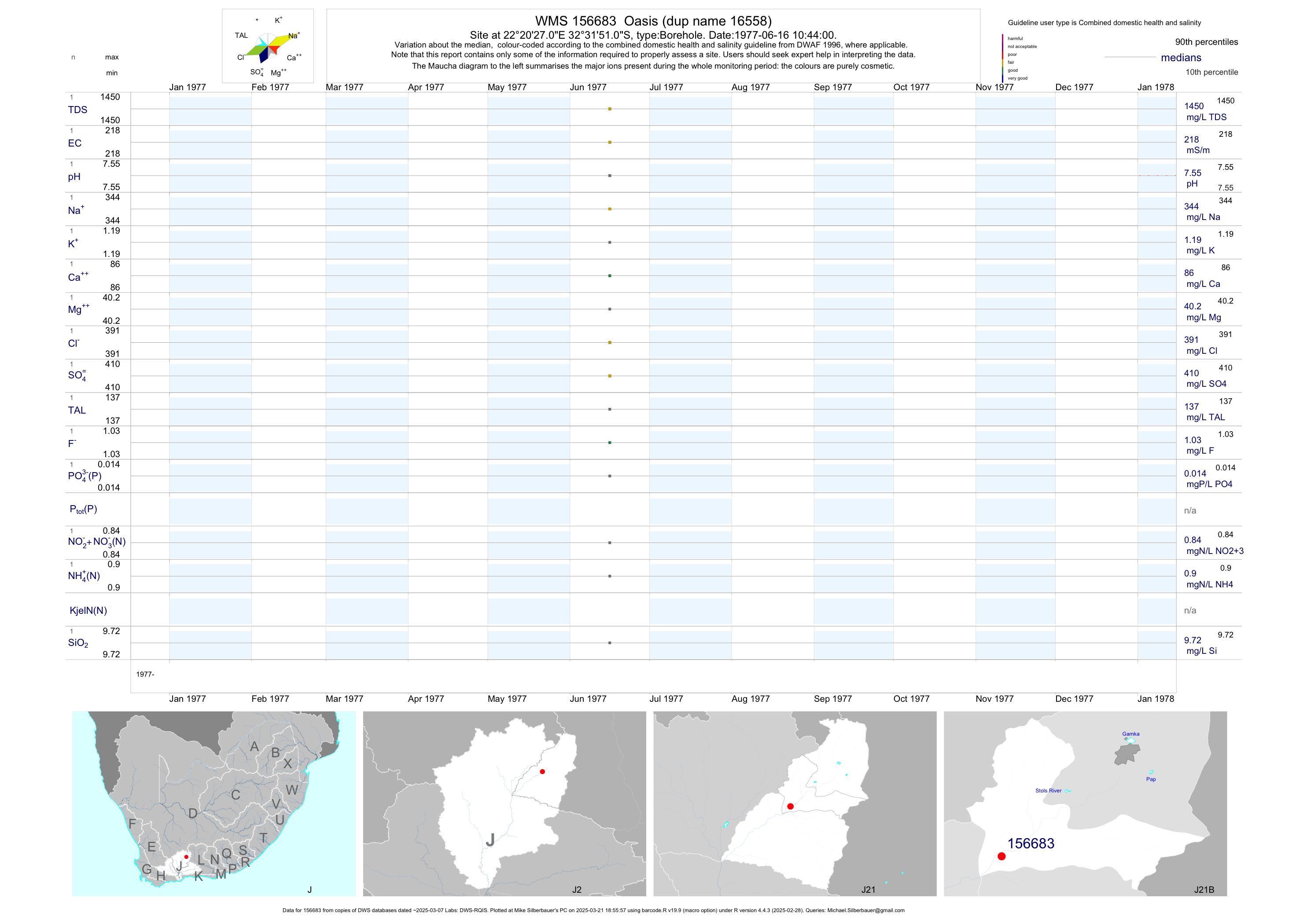Select the TDS data point in June 1977
The image size is (1307, 924).
pos(610,109)
